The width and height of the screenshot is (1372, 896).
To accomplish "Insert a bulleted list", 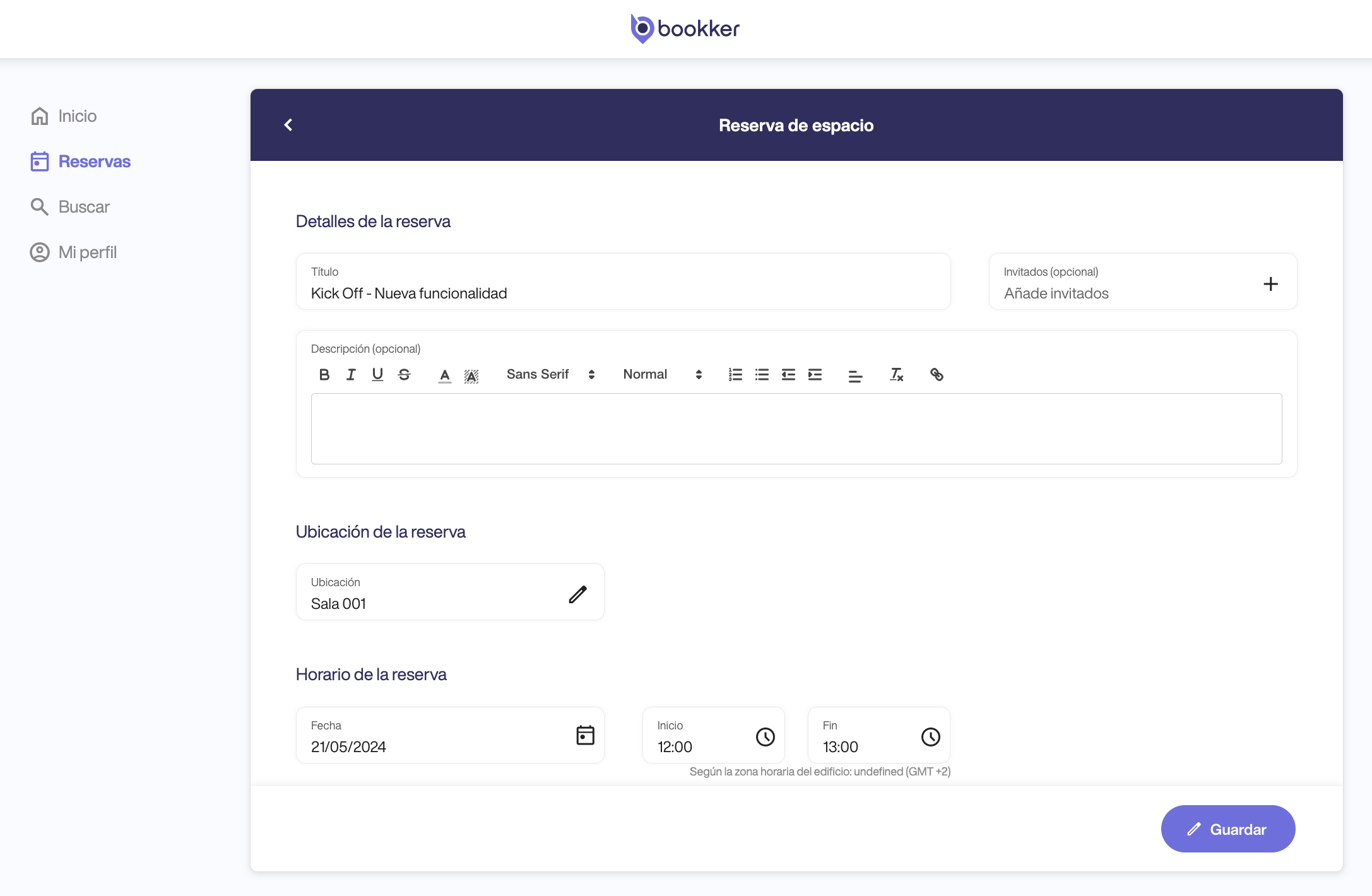I will (x=762, y=375).
